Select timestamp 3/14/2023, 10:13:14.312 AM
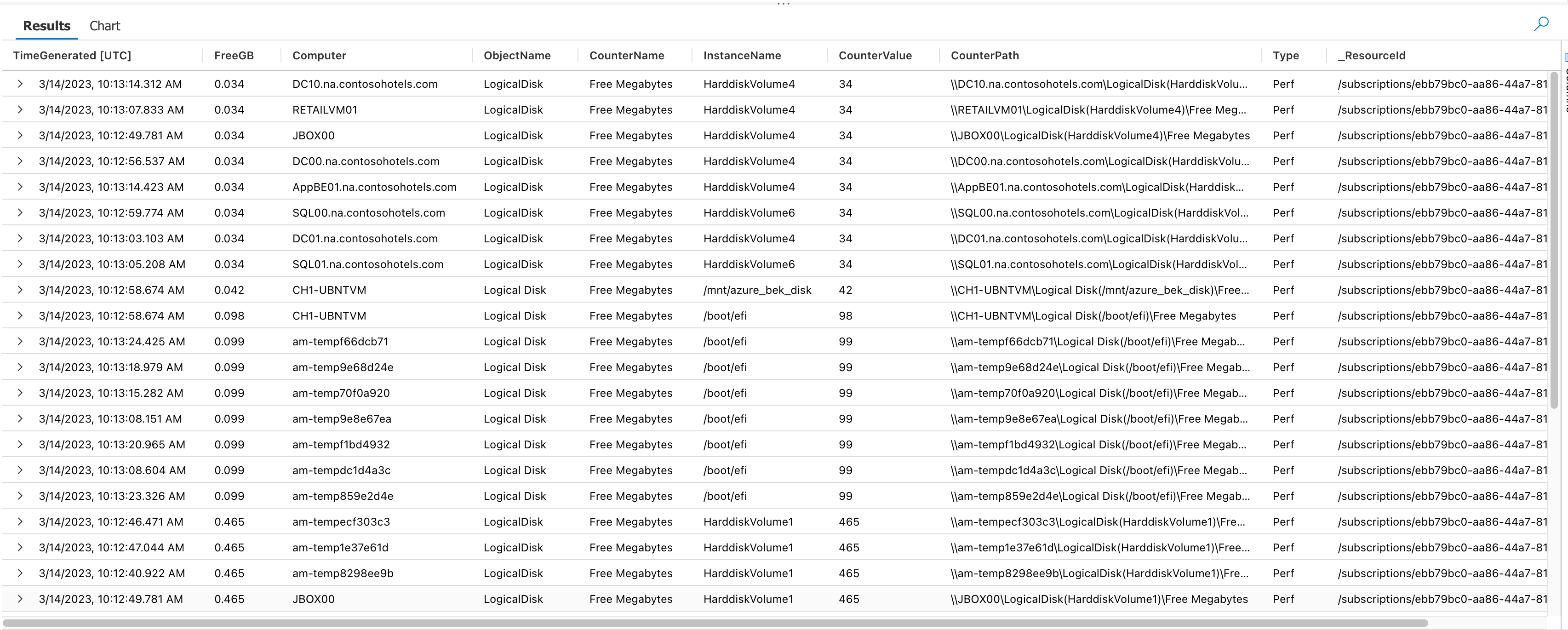 point(110,84)
